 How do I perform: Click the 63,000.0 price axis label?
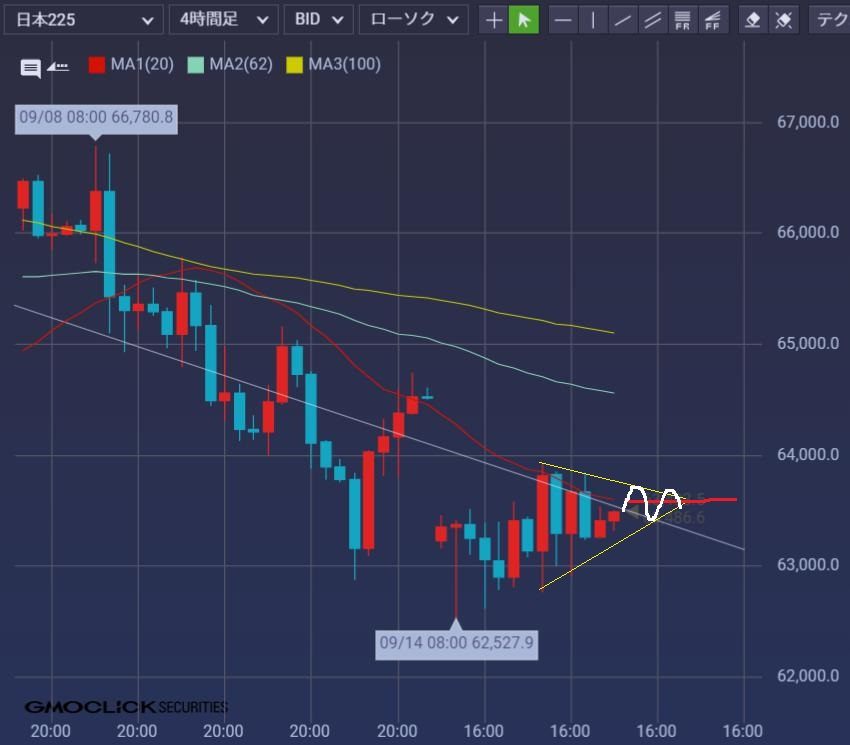pos(808,564)
